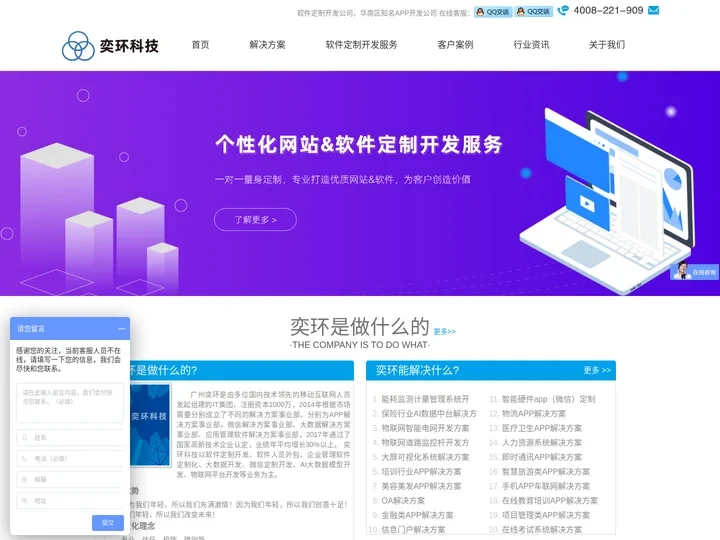
Task: Click the message content textarea
Action: [70, 403]
